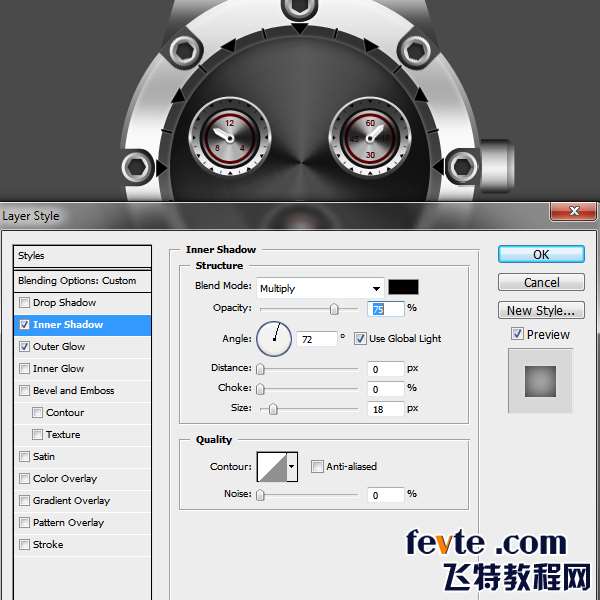Click the New Style... button
Viewport: 600px width, 600px height.
[541, 311]
